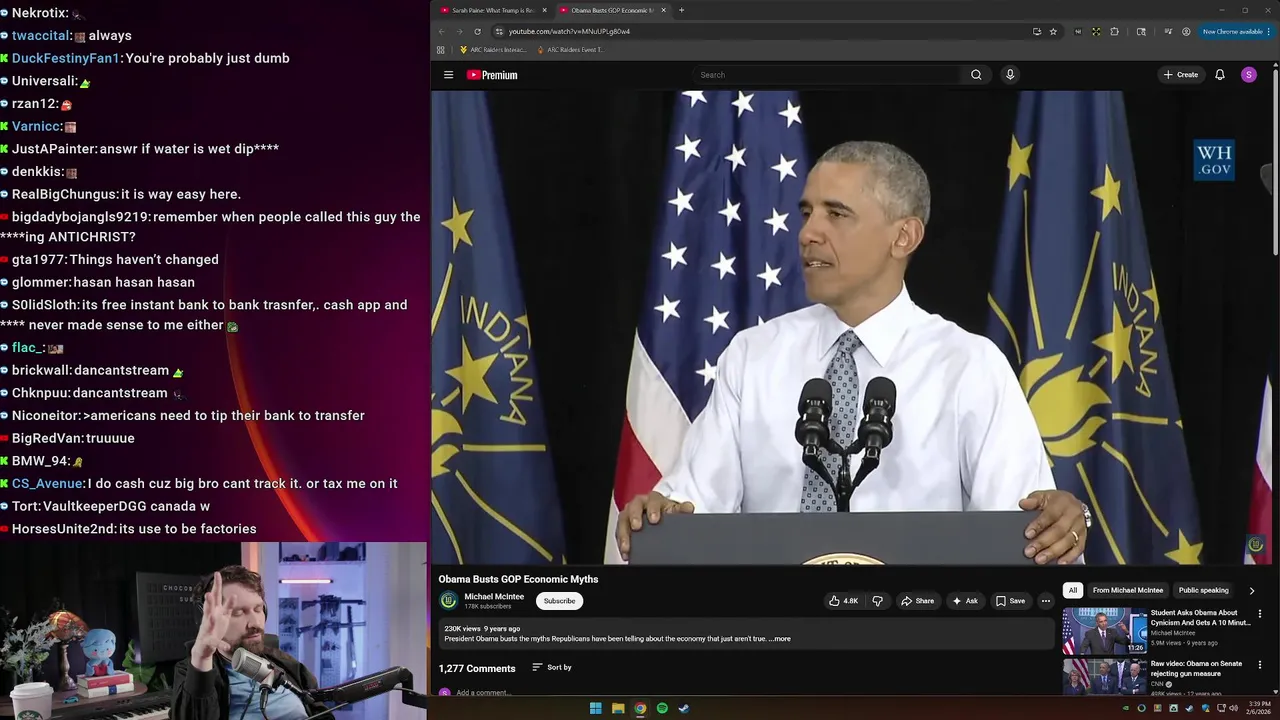Open Chrome profile icon in toolbar
1280x720 pixels.
point(1186,31)
